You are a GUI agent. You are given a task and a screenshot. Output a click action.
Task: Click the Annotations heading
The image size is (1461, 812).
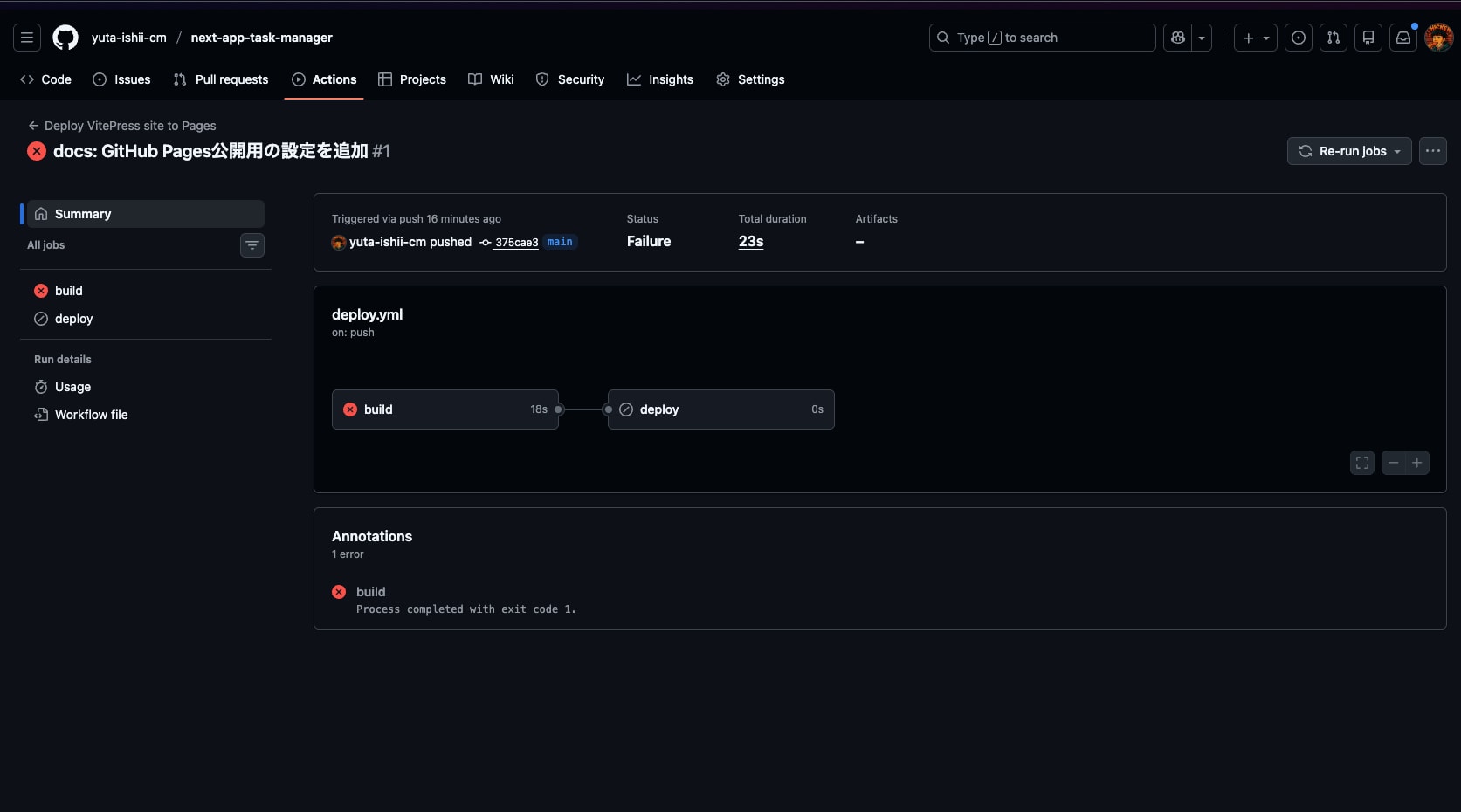pyautogui.click(x=372, y=536)
